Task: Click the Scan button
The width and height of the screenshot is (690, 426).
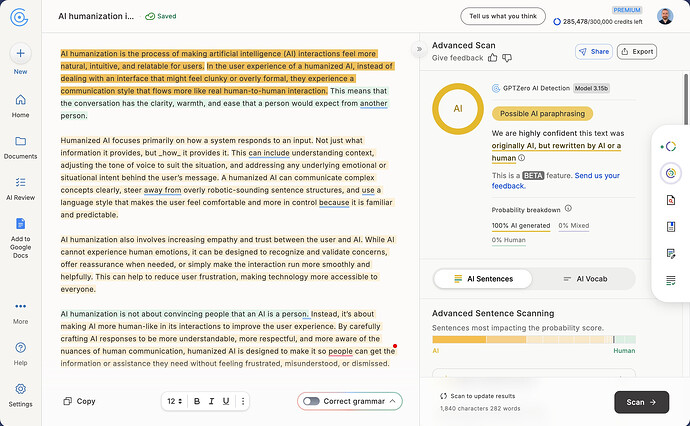Action: (x=641, y=402)
